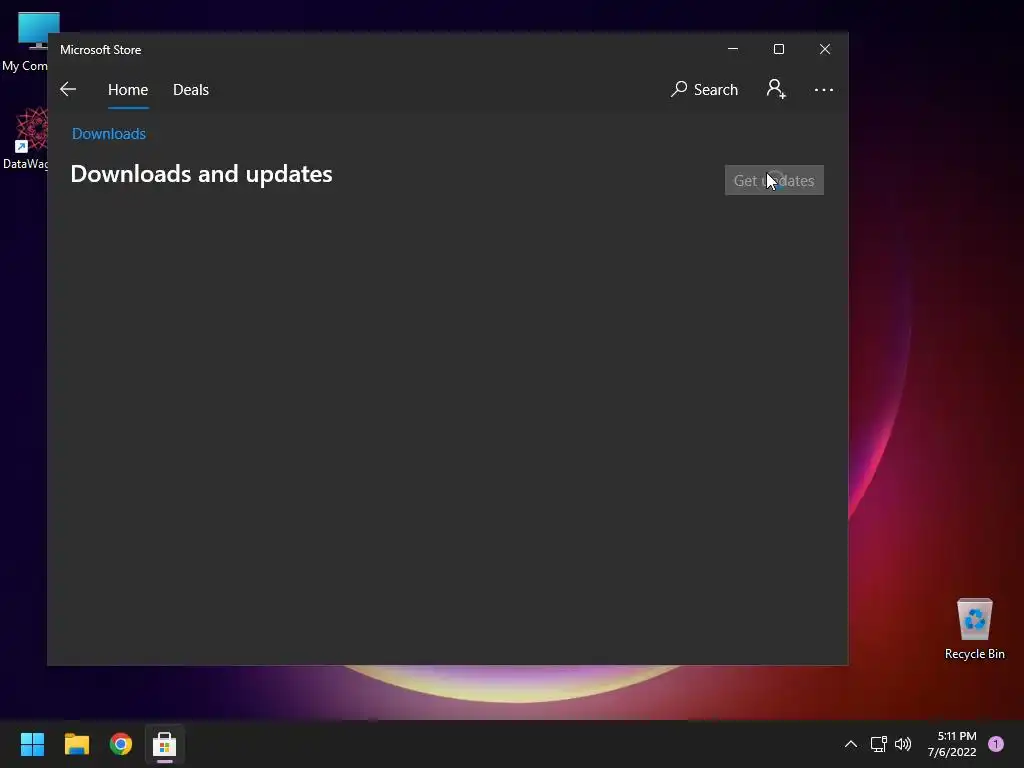This screenshot has width=1024, height=768.
Task: Open Google Chrome from the taskbar
Action: point(121,744)
